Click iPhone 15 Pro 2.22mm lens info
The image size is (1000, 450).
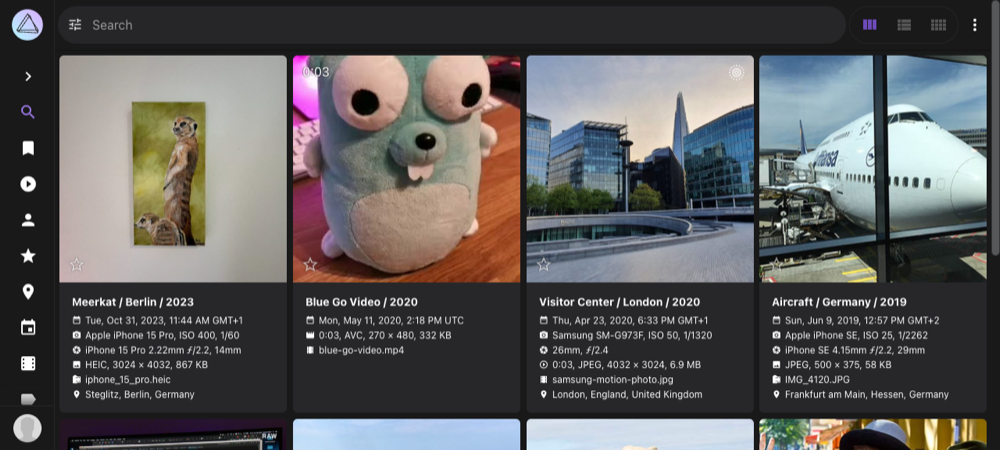point(163,350)
